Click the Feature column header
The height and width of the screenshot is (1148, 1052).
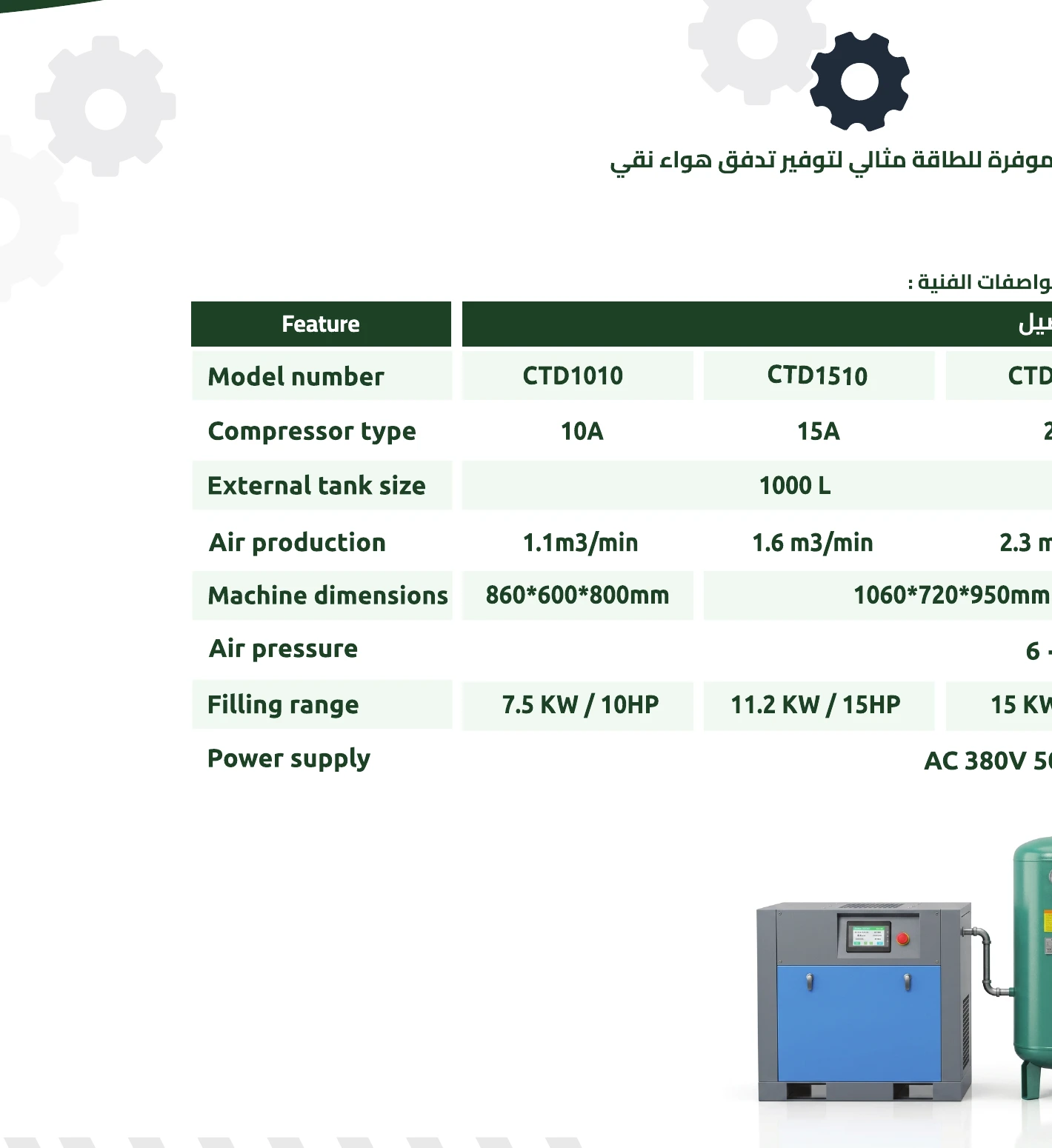(321, 324)
